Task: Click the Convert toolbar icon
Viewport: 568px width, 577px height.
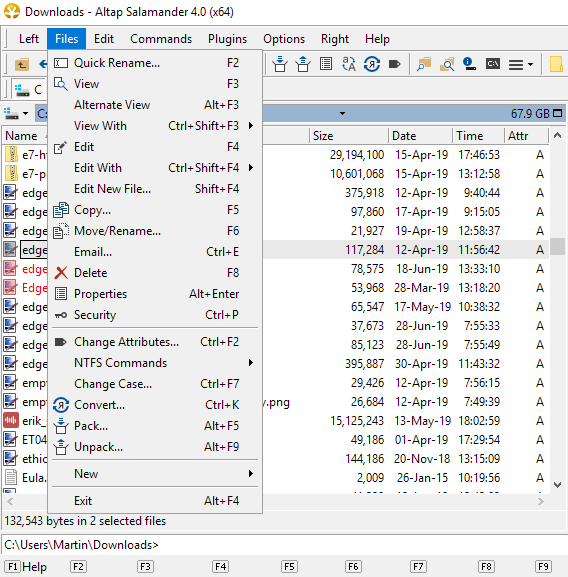Action: click(x=372, y=64)
